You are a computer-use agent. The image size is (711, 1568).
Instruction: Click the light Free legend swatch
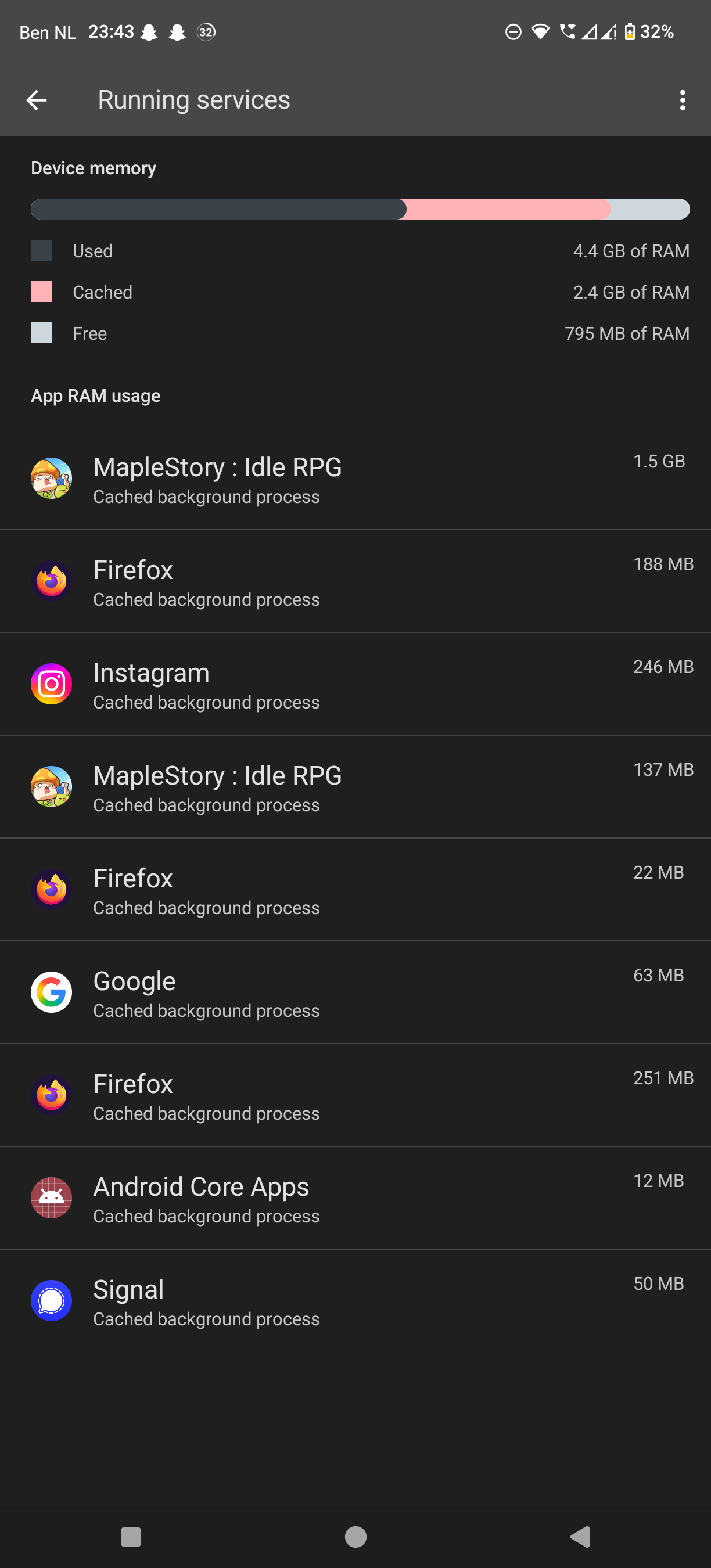tap(41, 333)
